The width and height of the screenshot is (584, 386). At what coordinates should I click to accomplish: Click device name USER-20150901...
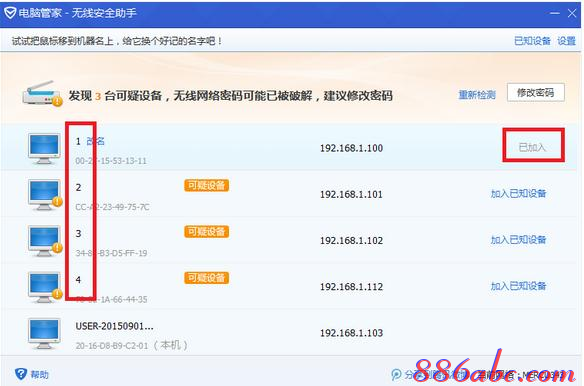click(x=114, y=326)
